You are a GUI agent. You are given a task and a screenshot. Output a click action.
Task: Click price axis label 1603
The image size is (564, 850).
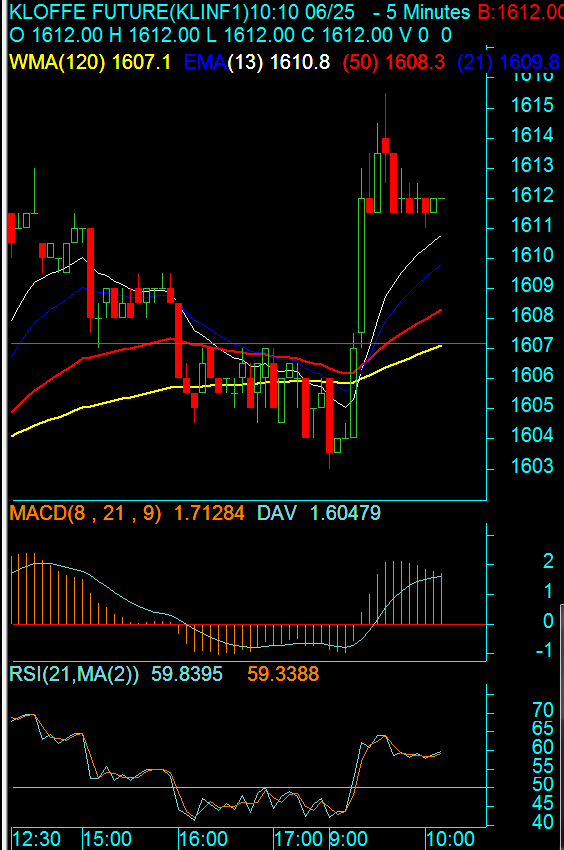533,466
